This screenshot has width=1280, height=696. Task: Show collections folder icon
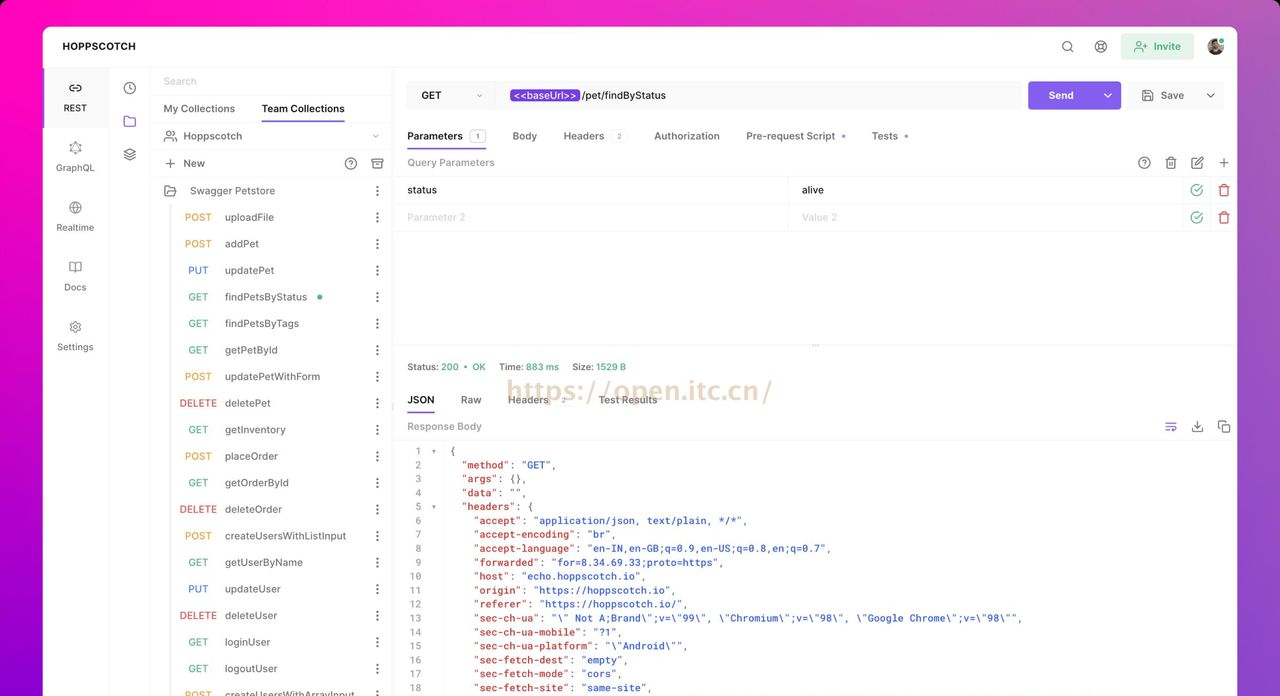130,121
